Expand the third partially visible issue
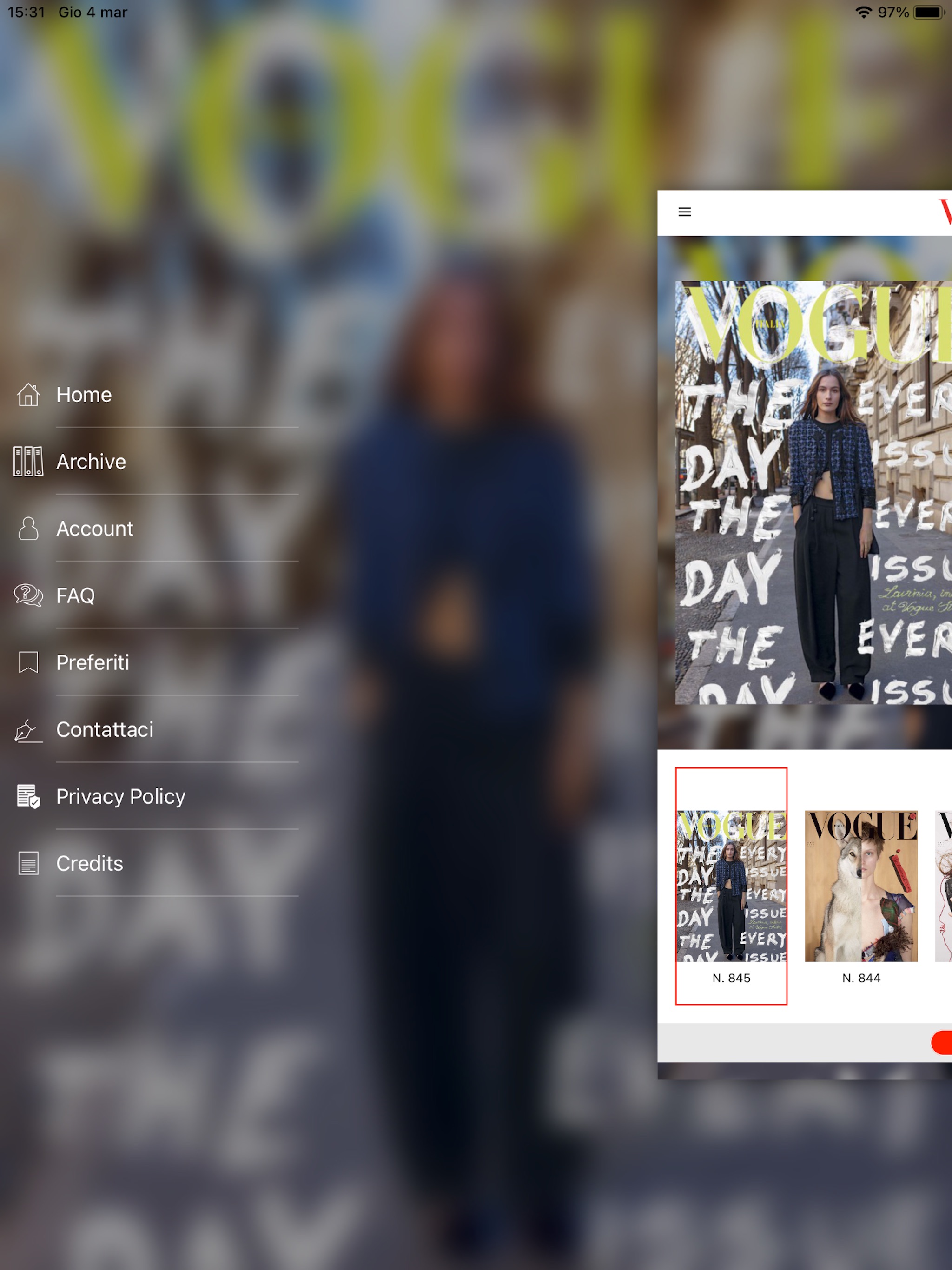The height and width of the screenshot is (1270, 952). coord(945,880)
